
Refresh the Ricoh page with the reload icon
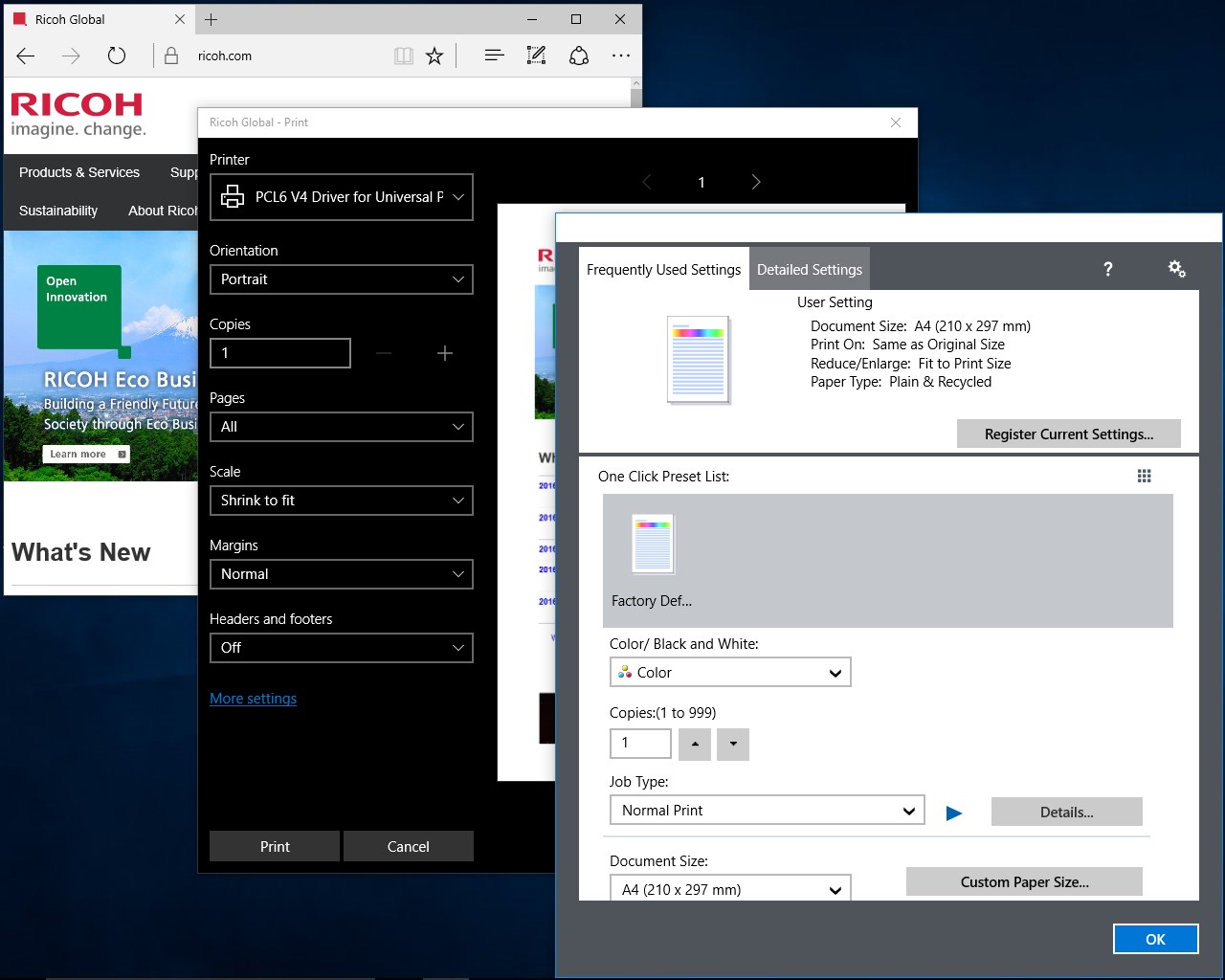coord(117,56)
